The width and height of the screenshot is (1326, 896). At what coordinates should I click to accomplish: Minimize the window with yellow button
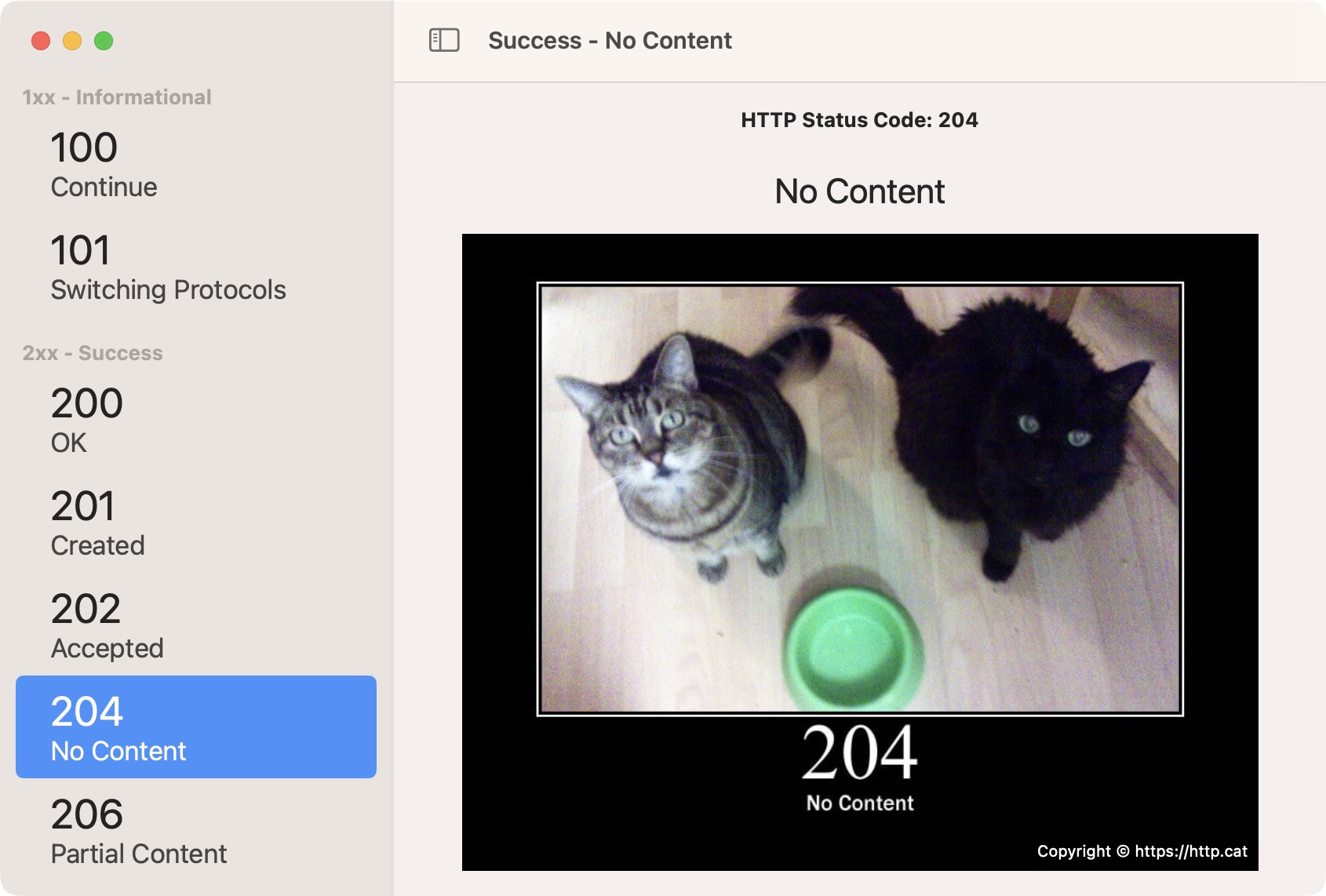pyautogui.click(x=72, y=41)
